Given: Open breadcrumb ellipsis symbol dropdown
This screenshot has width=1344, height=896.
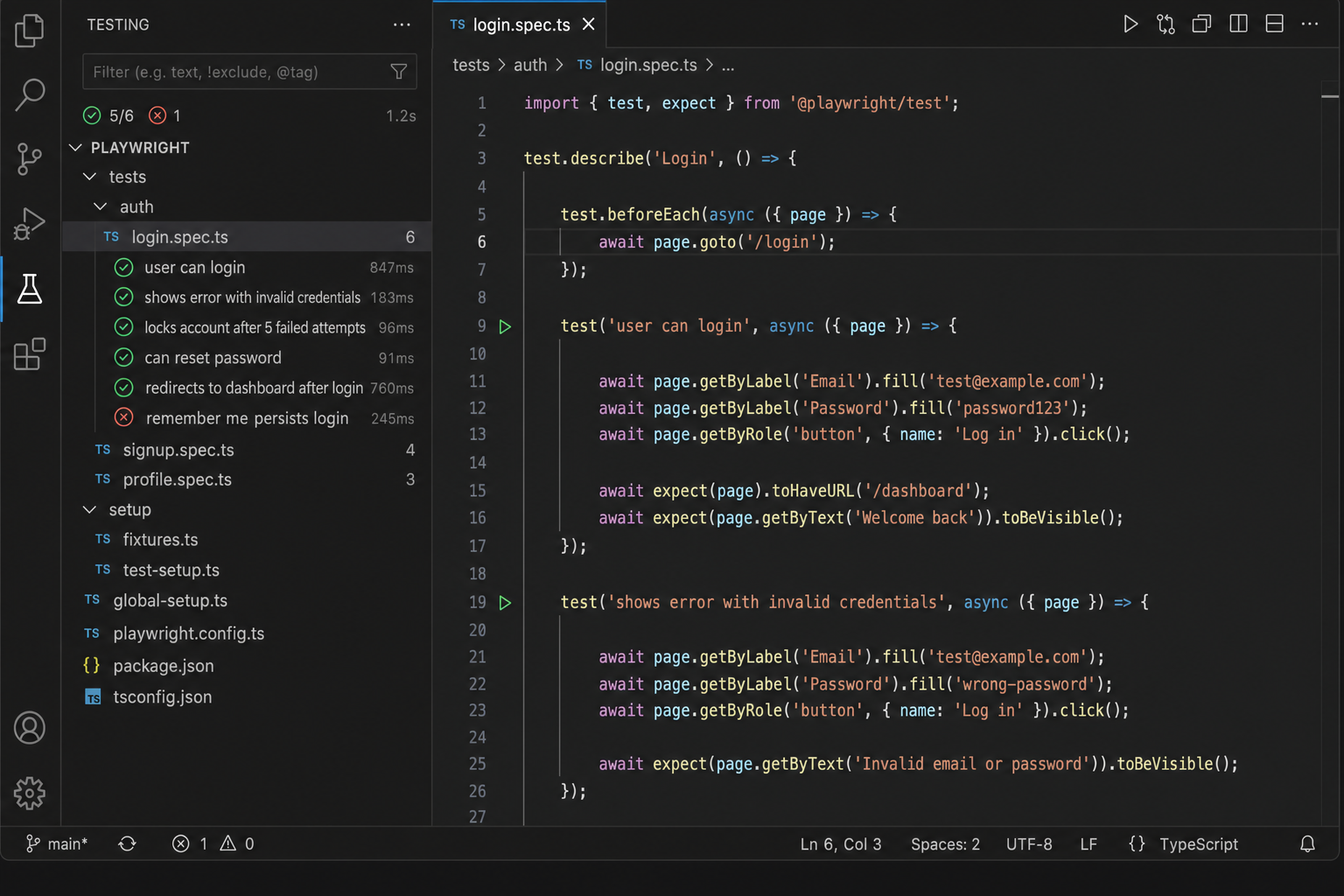Looking at the screenshot, I should coord(728,66).
